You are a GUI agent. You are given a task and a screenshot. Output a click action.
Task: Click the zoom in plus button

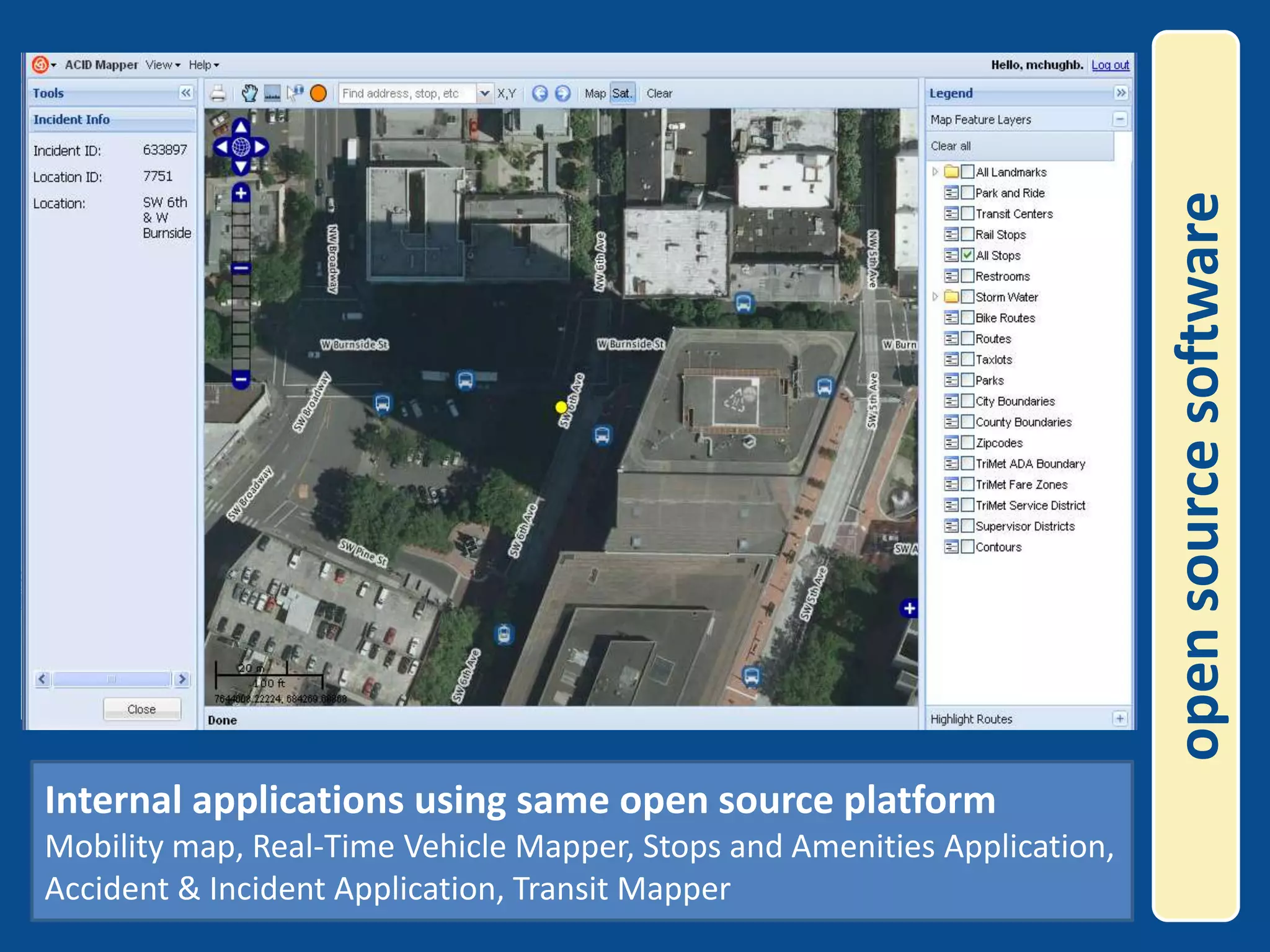pos(241,193)
